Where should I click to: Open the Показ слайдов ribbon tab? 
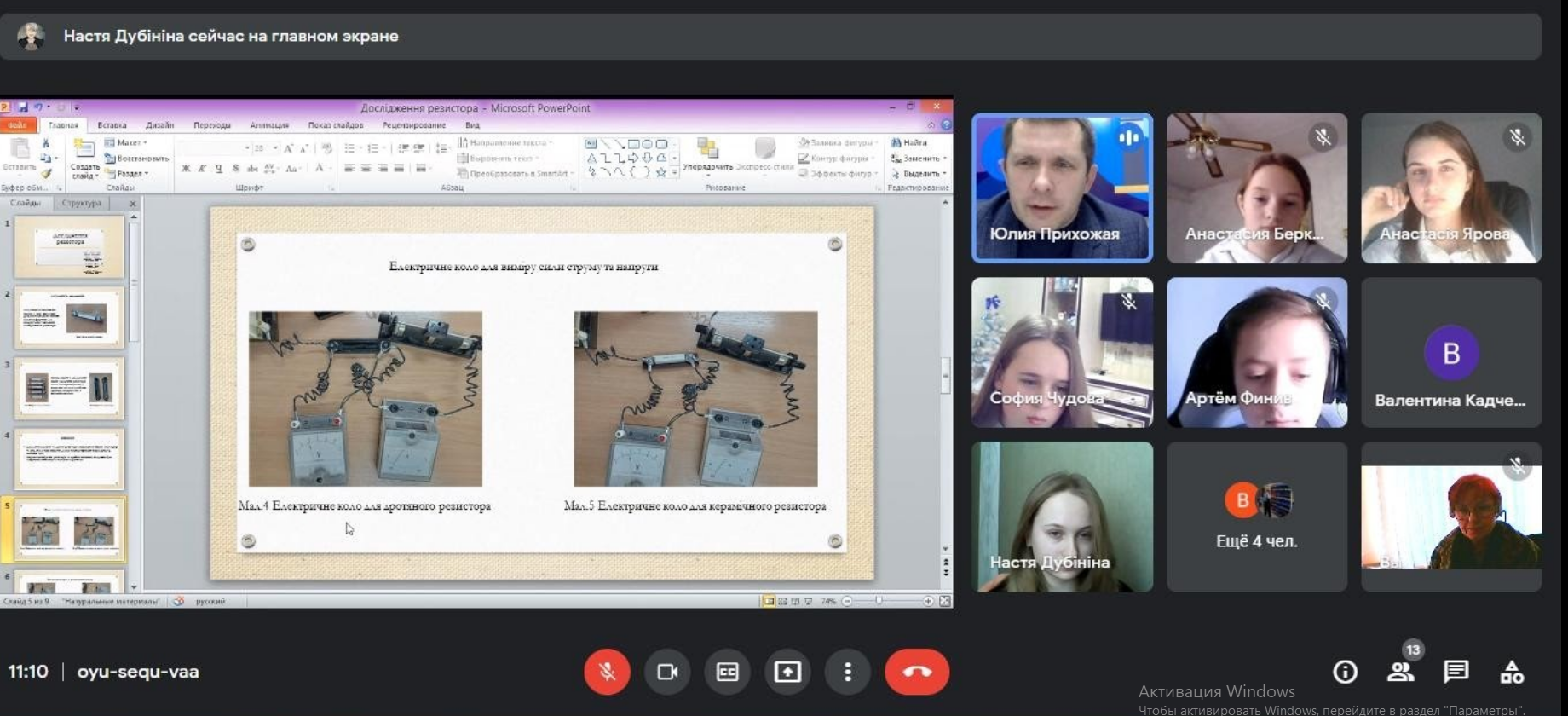(x=335, y=125)
